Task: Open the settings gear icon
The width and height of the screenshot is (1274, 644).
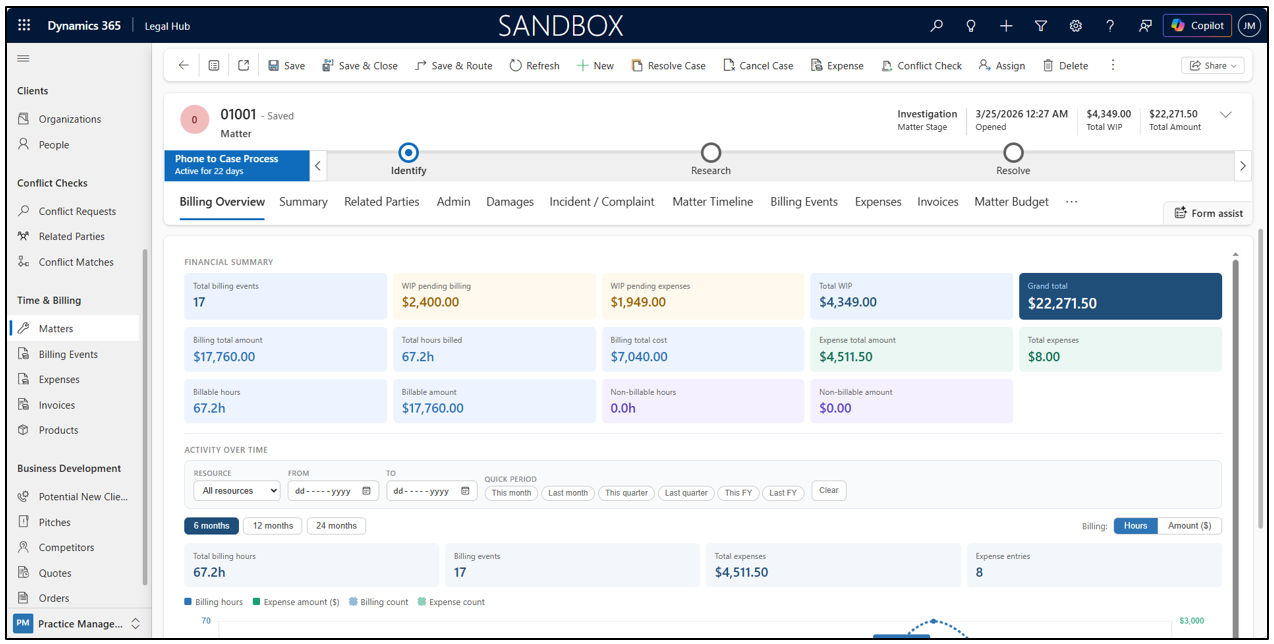Action: tap(1076, 26)
